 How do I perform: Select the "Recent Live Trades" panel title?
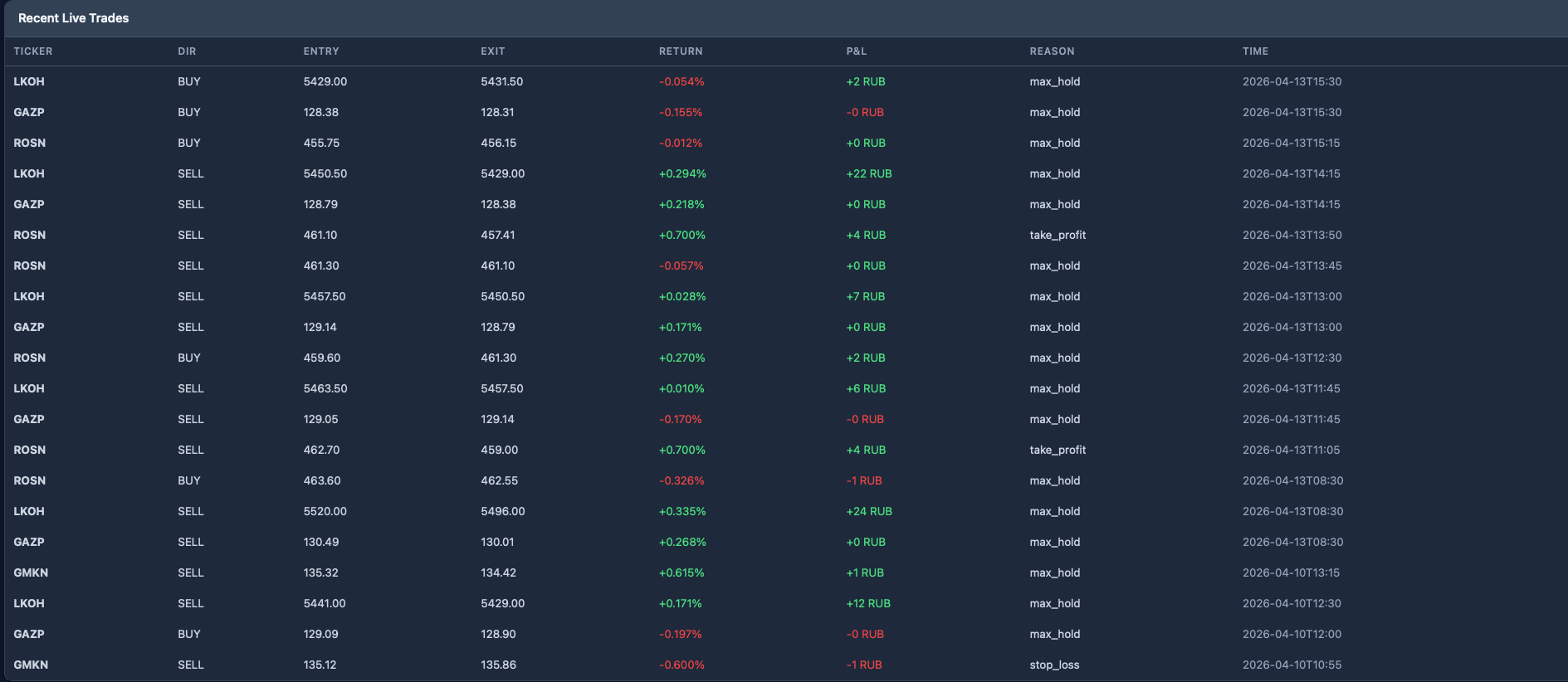point(74,18)
